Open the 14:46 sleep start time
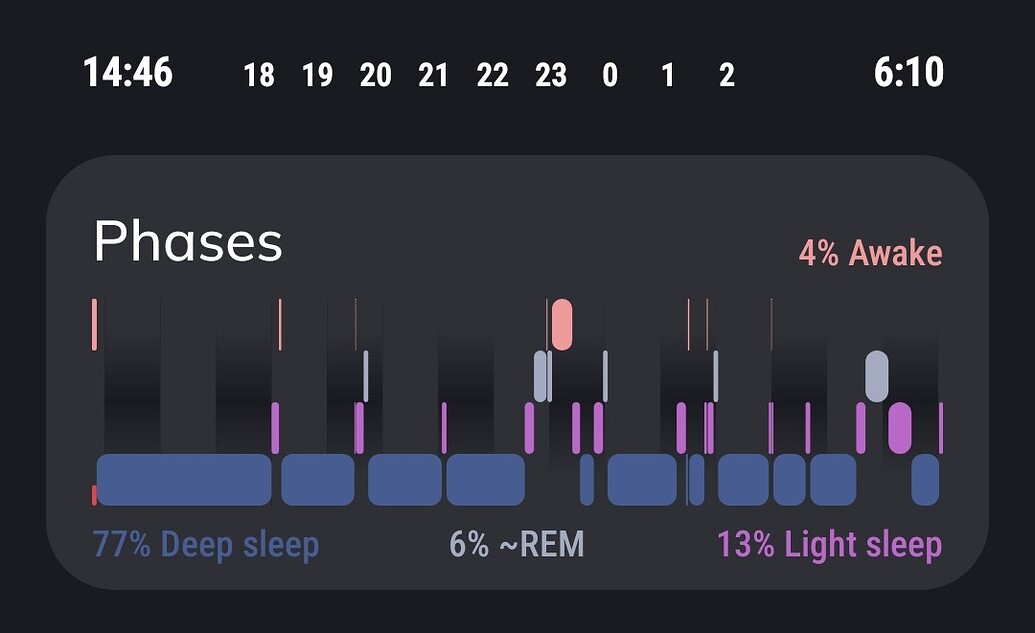Image resolution: width=1035 pixels, height=633 pixels. coord(128,72)
